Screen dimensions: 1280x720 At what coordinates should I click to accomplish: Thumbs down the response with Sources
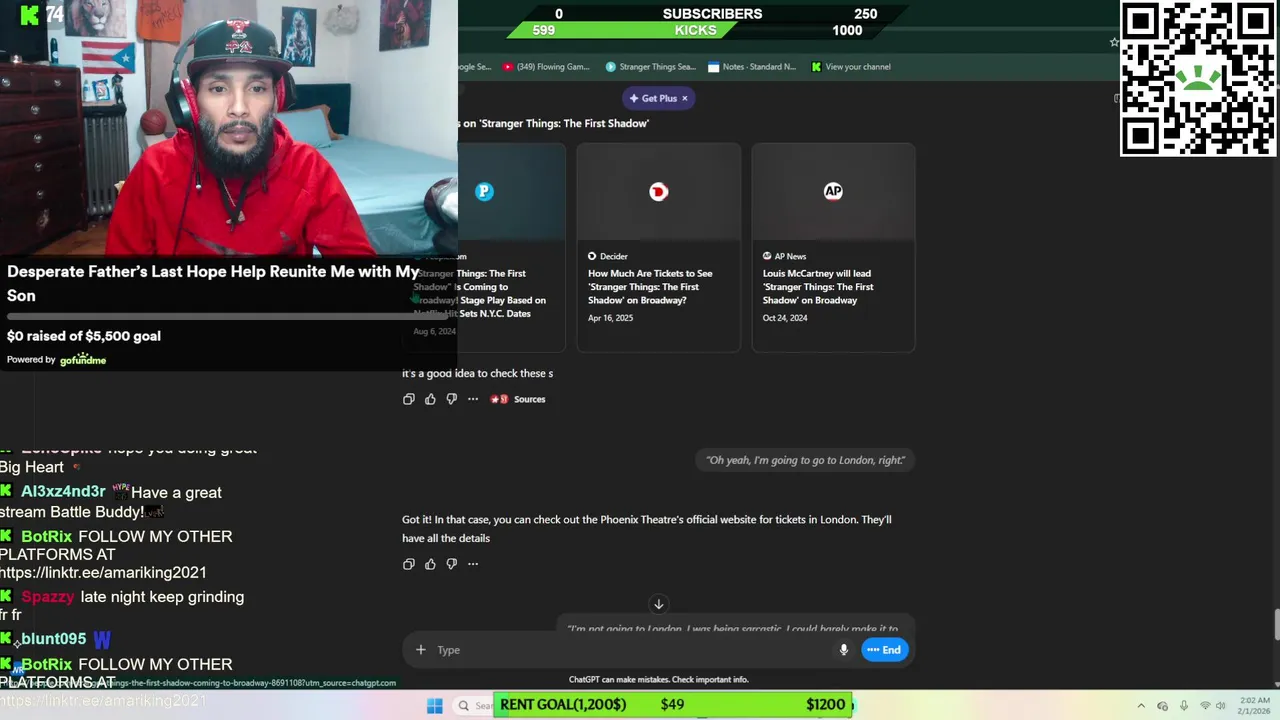click(451, 399)
